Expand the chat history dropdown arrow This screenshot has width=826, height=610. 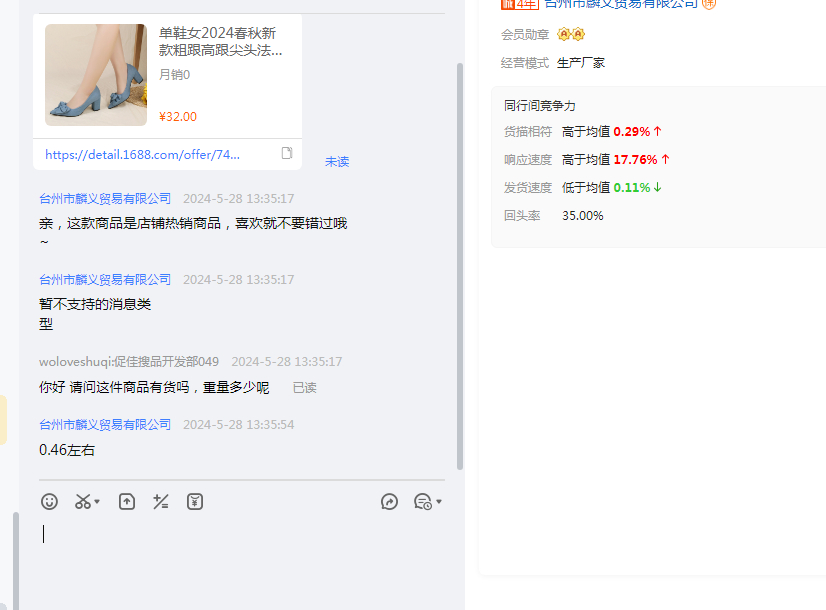[x=439, y=502]
